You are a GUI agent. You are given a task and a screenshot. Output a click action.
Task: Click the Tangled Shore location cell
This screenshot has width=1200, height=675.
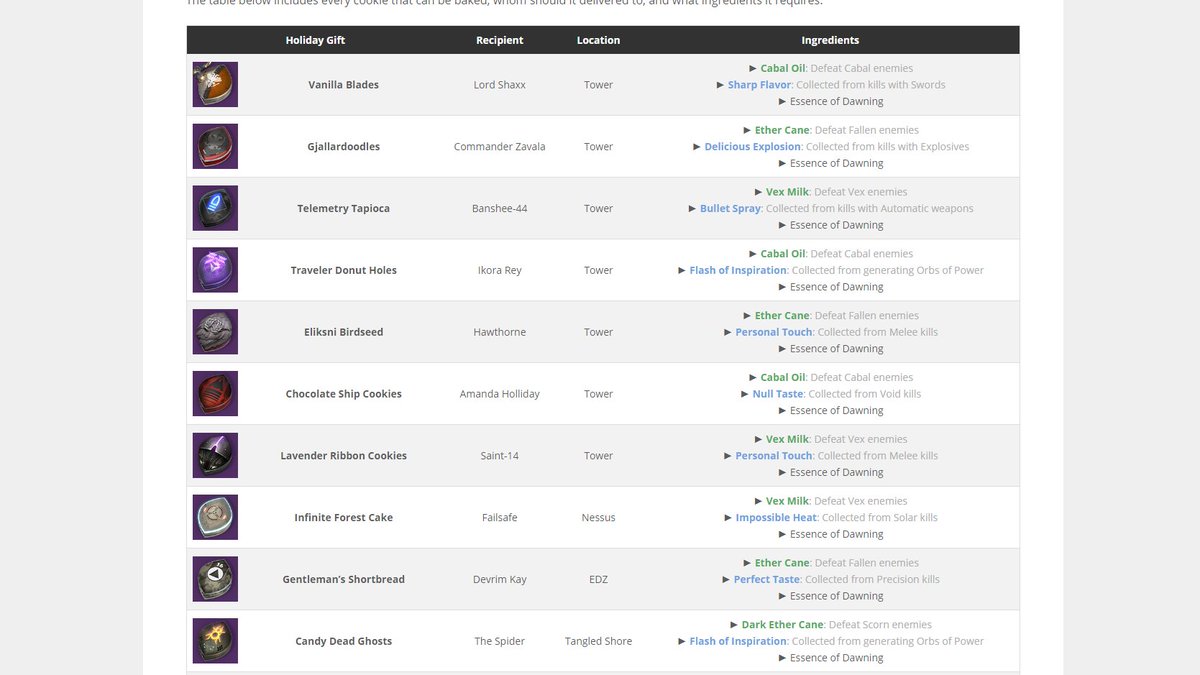[598, 642]
